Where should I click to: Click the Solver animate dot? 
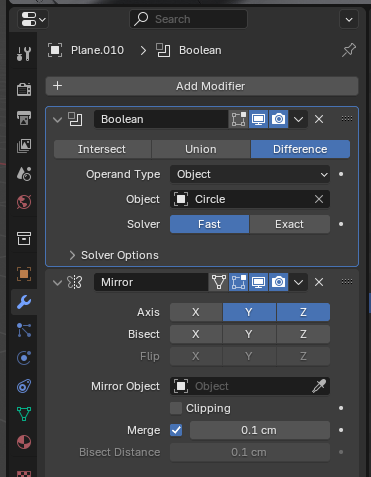[341, 224]
